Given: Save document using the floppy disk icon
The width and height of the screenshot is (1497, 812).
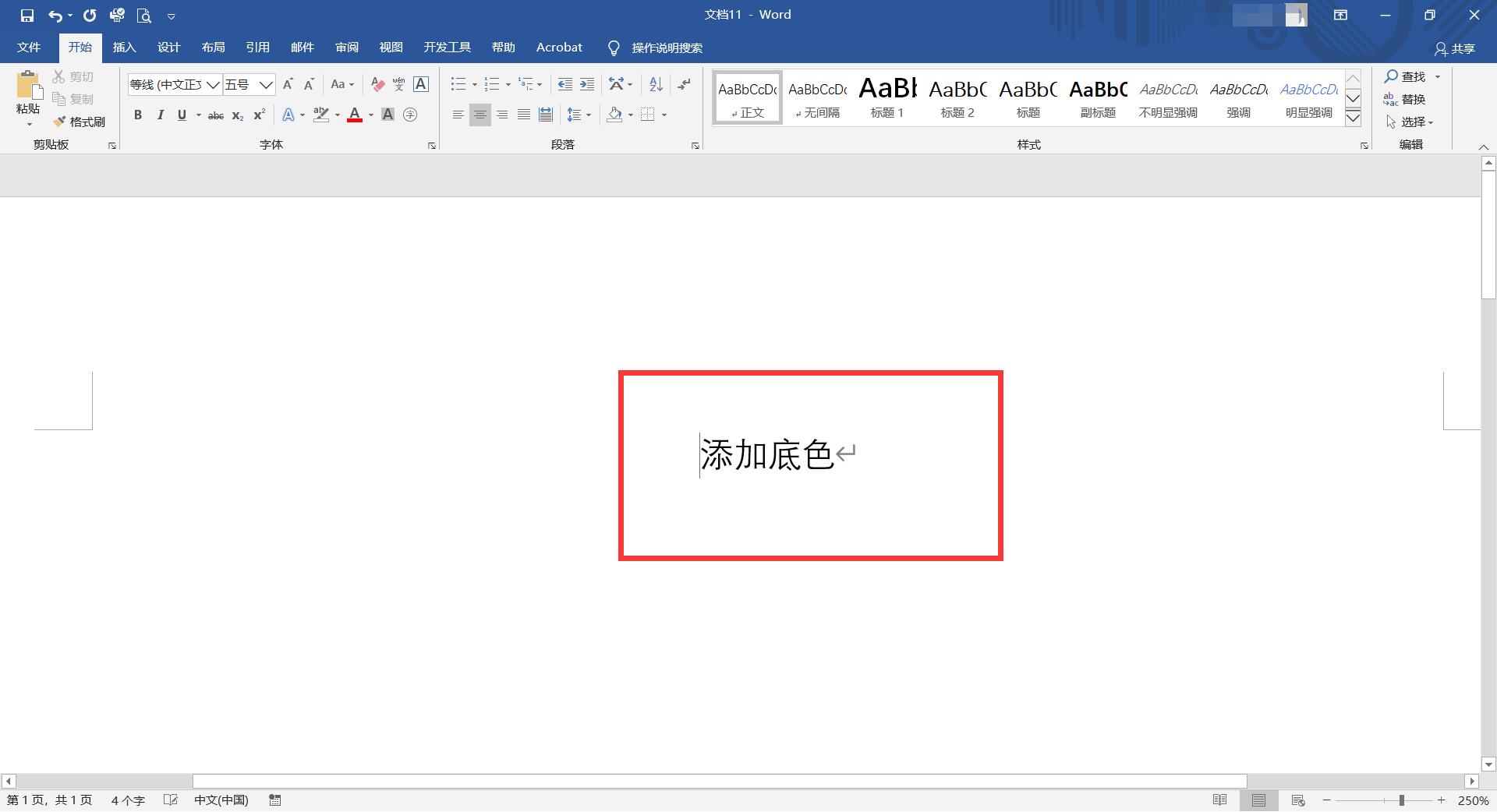Looking at the screenshot, I should (x=27, y=15).
